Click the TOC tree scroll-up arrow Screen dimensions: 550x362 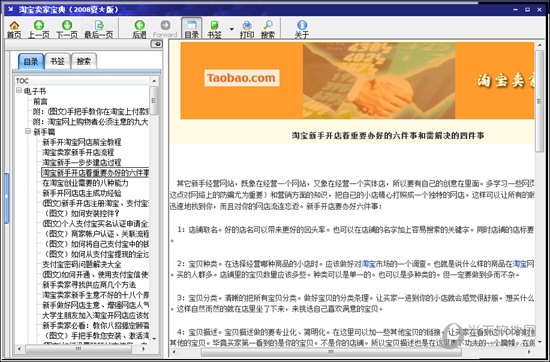[154, 81]
